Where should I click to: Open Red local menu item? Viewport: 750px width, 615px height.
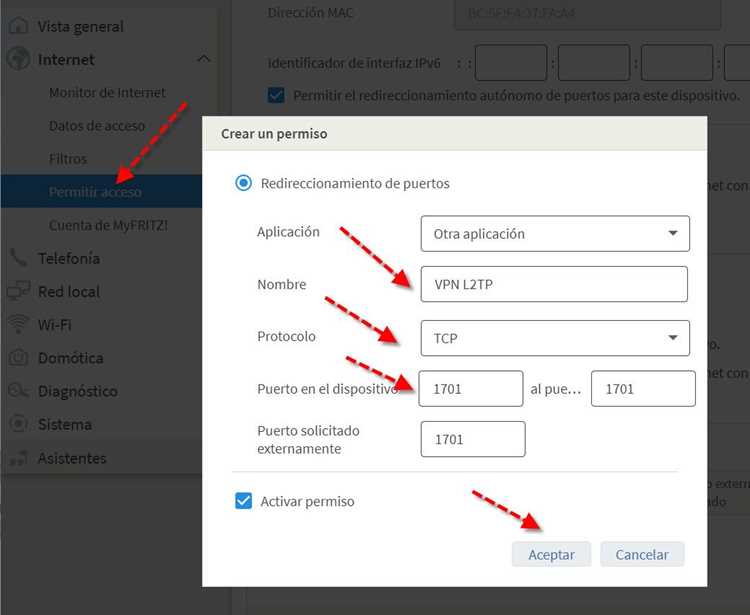[69, 291]
